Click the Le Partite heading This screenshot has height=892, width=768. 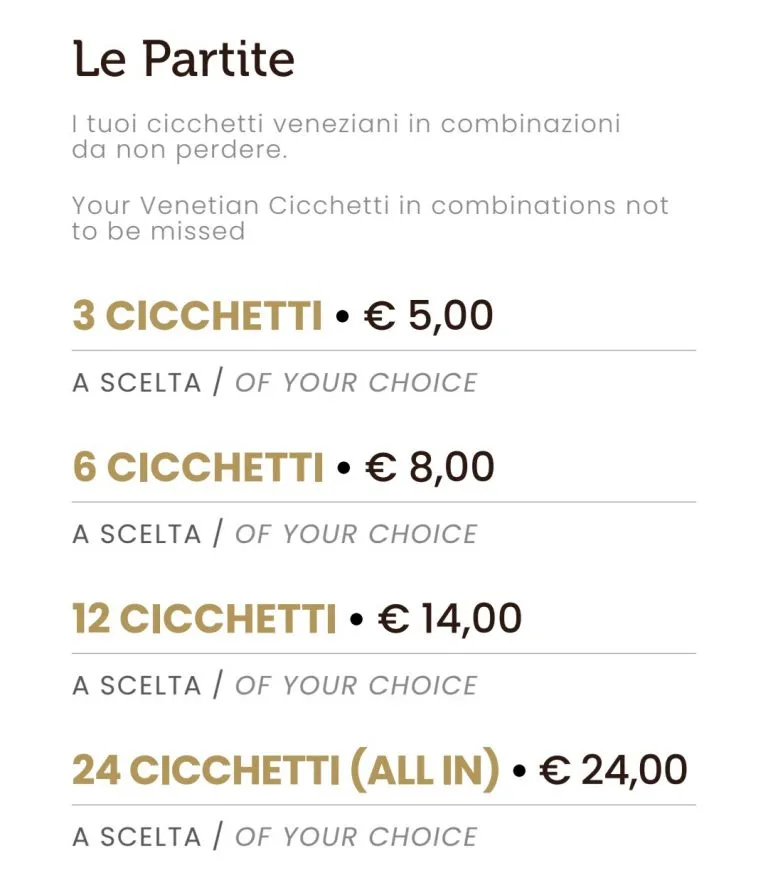184,59
